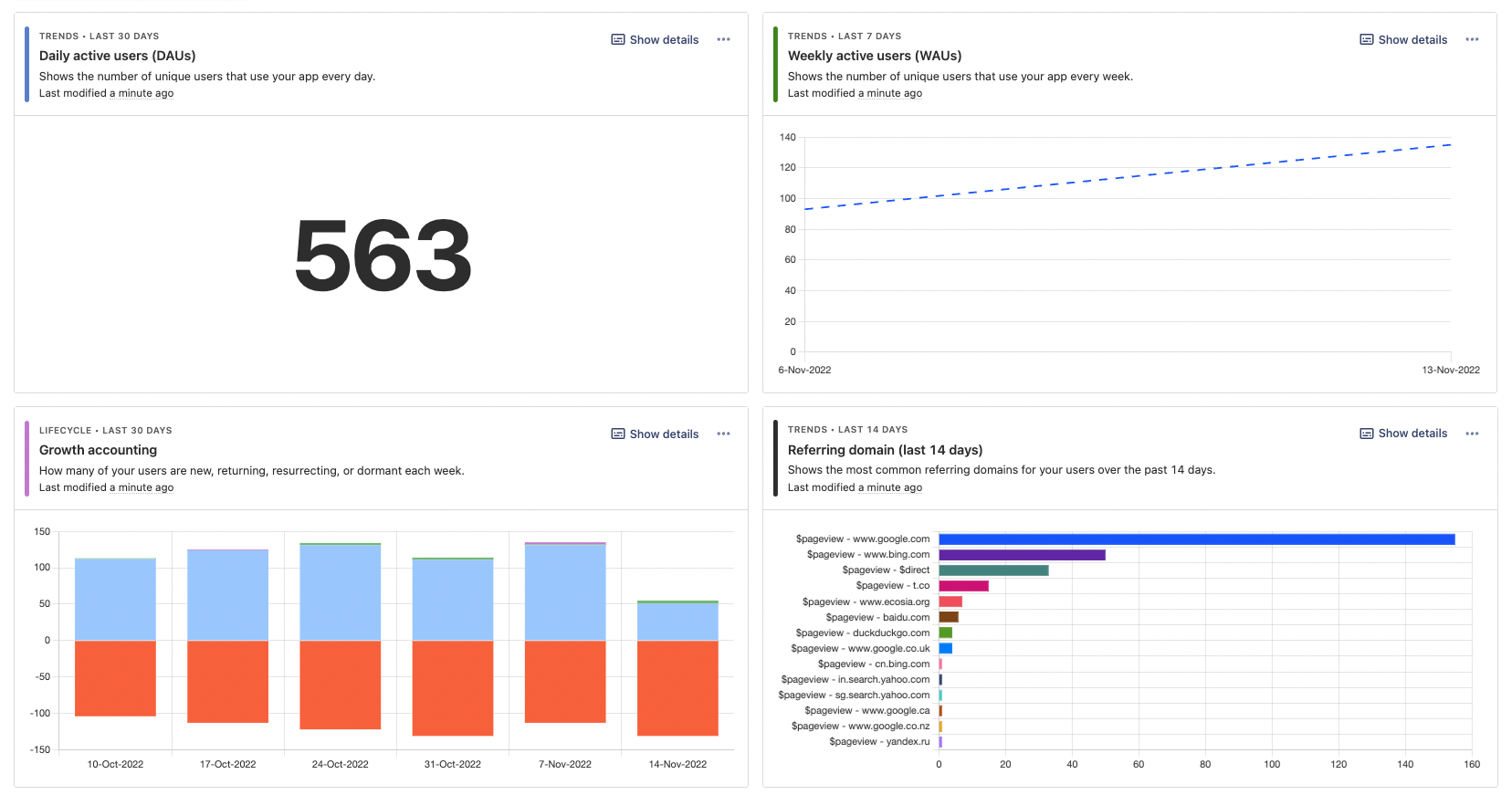Click the blue www.google.com bar
The width and height of the screenshot is (1512, 795).
pos(1196,539)
